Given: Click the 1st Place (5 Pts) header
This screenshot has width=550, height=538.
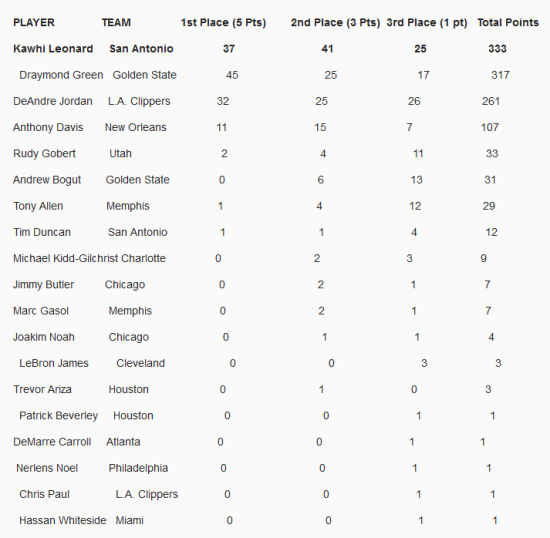Looking at the screenshot, I should pos(223,23).
